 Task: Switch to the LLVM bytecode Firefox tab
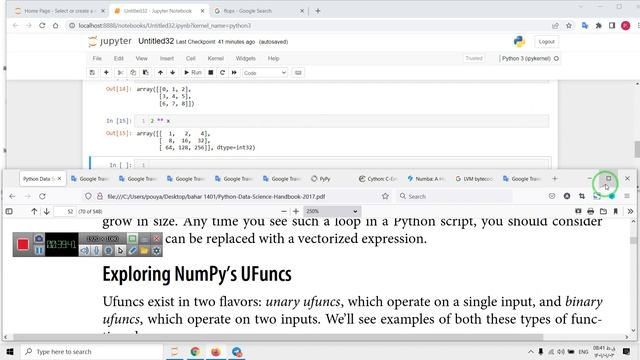[475, 179]
